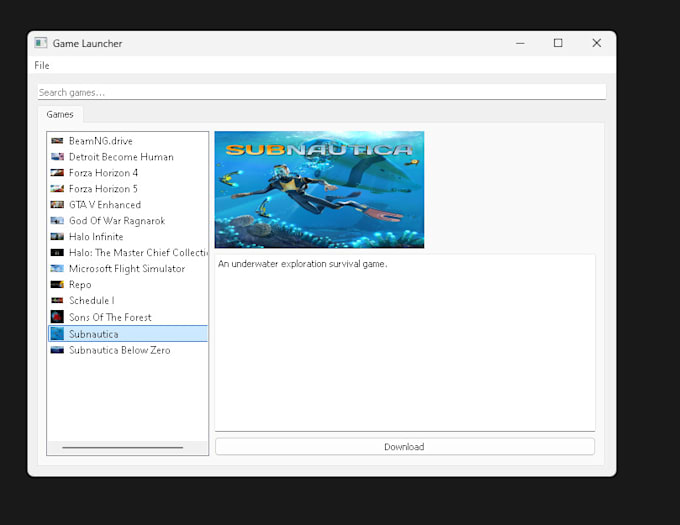
Task: Close the Game Launcher window
Action: 597,43
